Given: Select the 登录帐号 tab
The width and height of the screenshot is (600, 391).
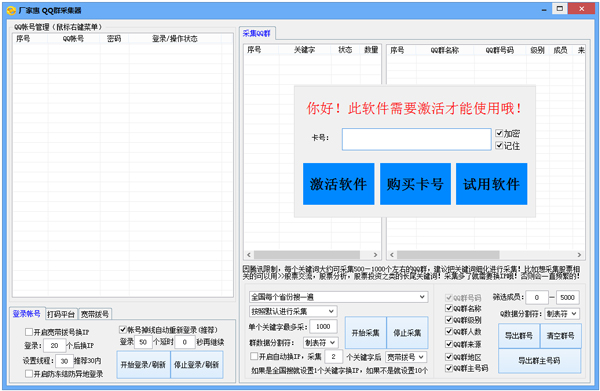Looking at the screenshot, I should pos(26,314).
